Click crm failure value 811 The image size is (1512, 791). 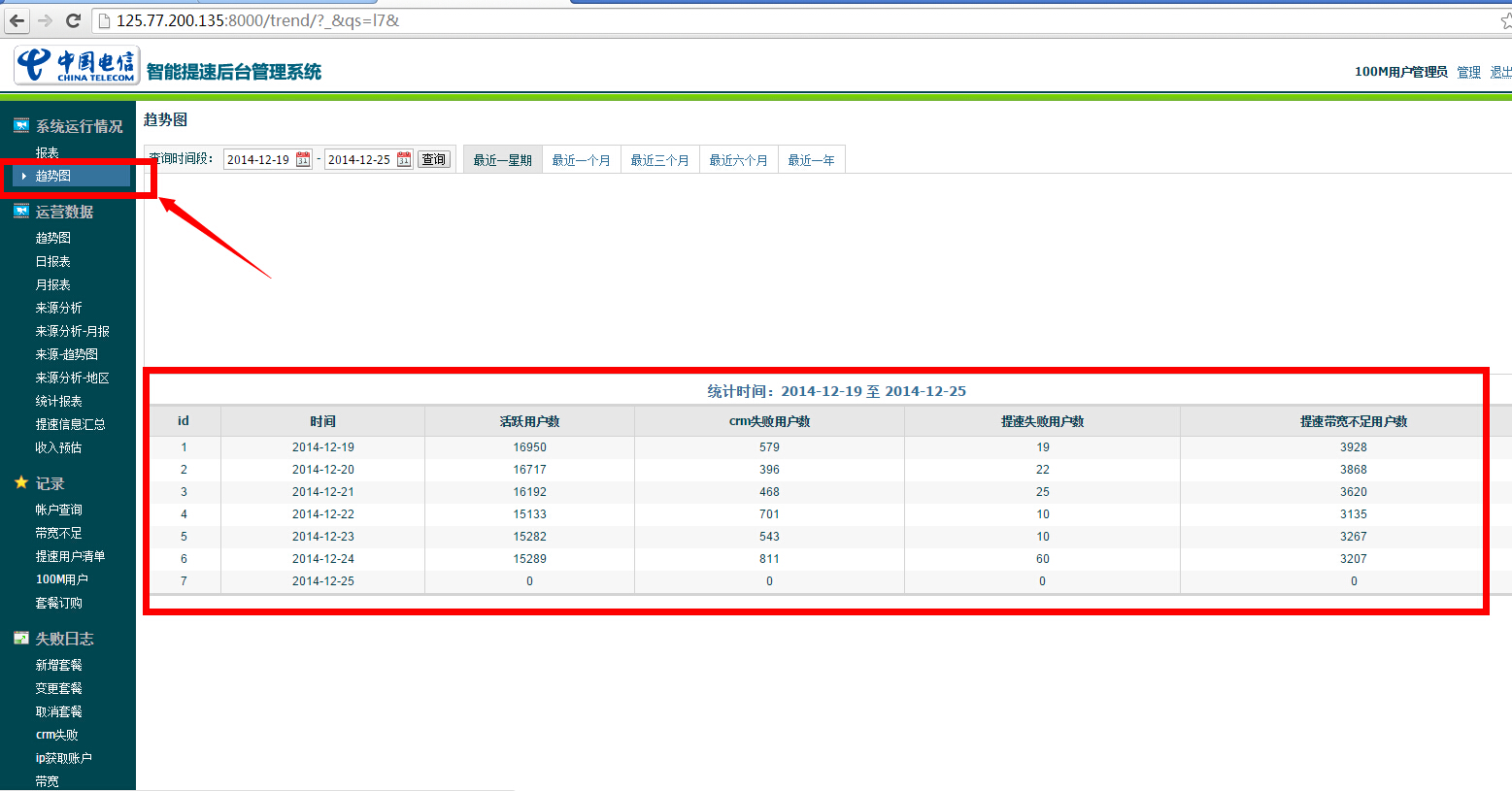[769, 559]
